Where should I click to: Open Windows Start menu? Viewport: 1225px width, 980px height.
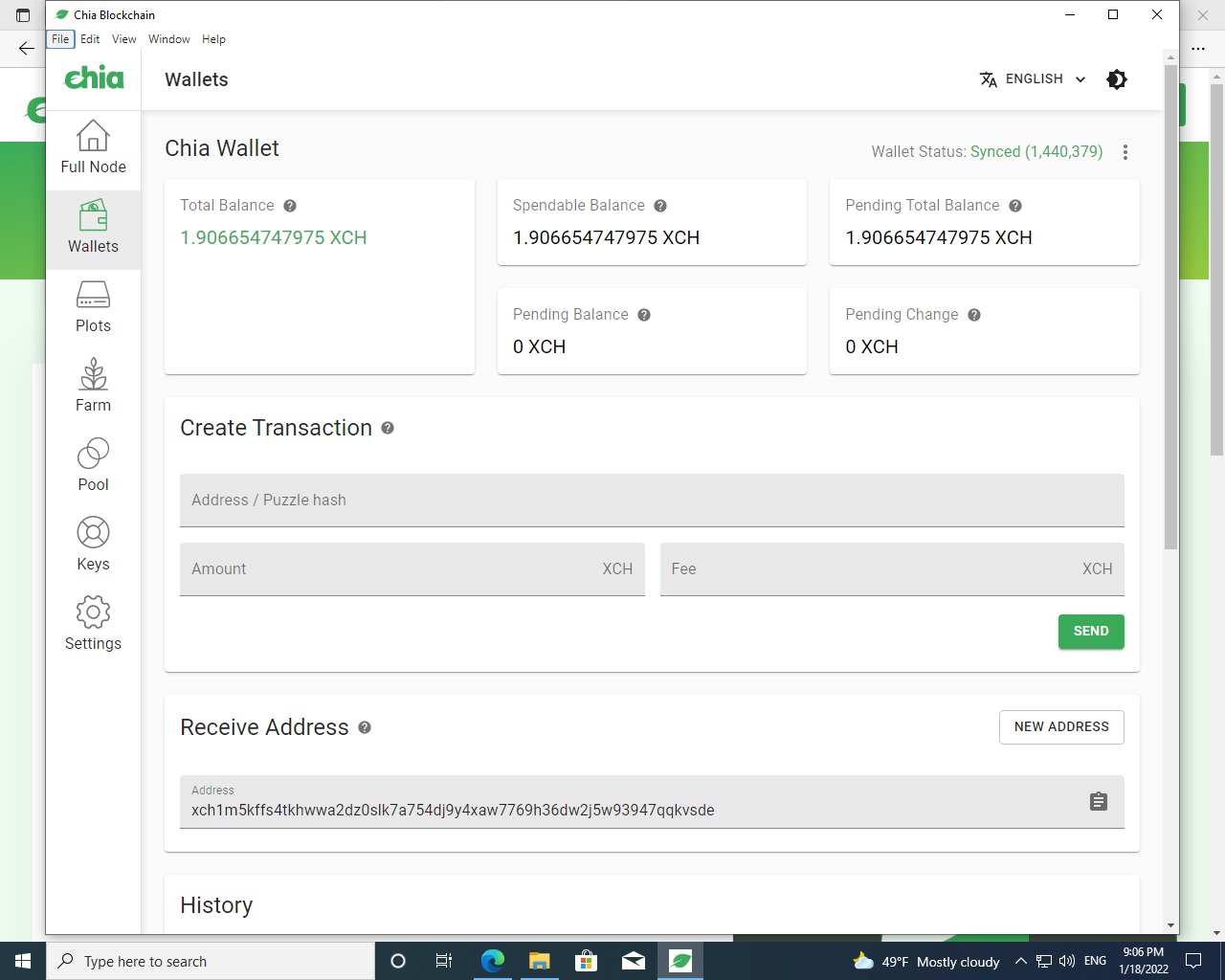point(23,961)
